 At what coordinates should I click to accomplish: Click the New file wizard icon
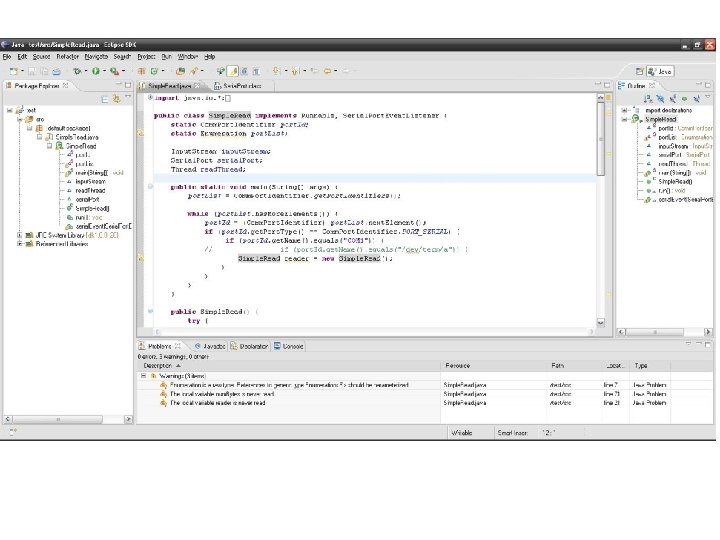[14, 71]
